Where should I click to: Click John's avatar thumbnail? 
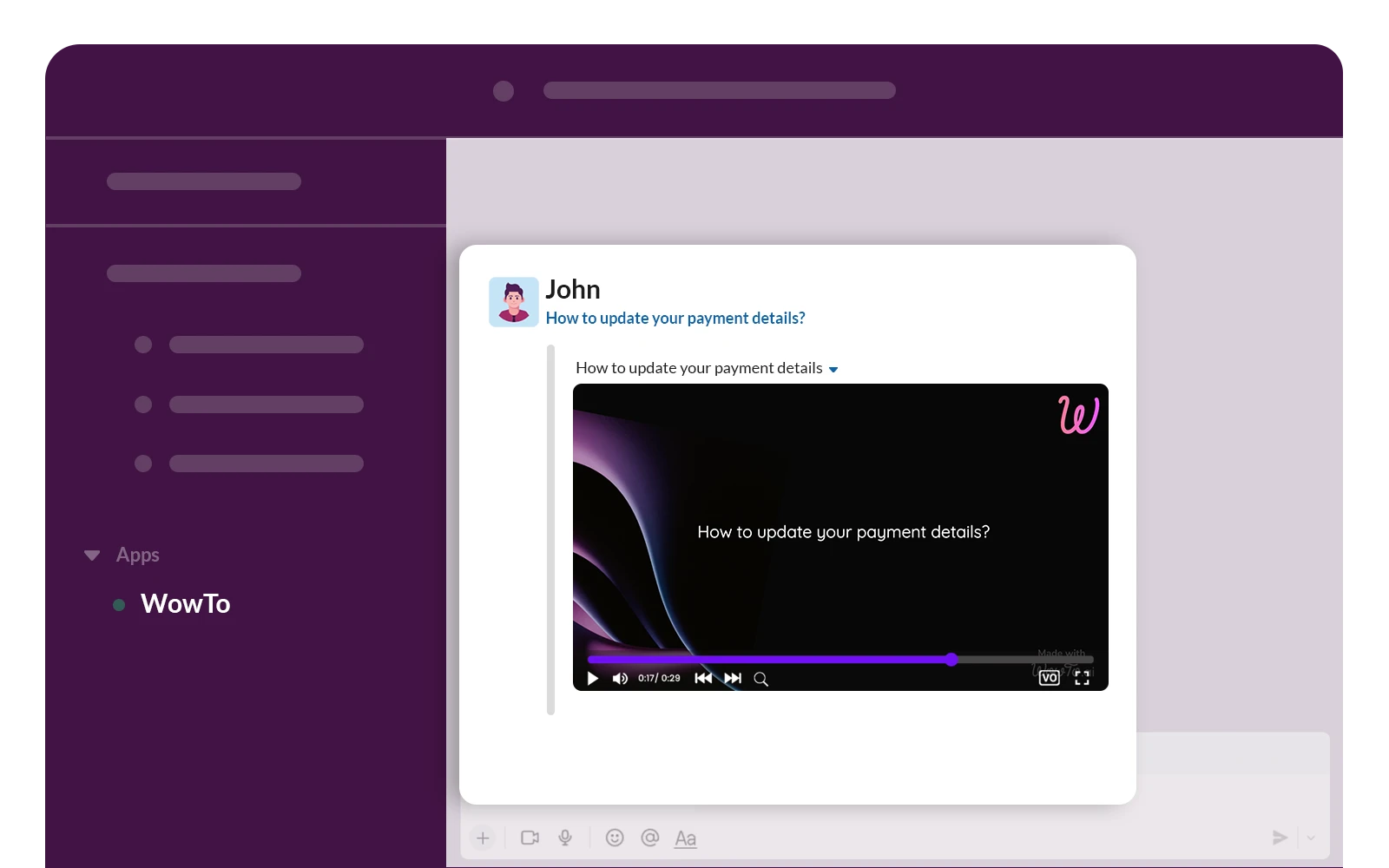click(x=513, y=301)
